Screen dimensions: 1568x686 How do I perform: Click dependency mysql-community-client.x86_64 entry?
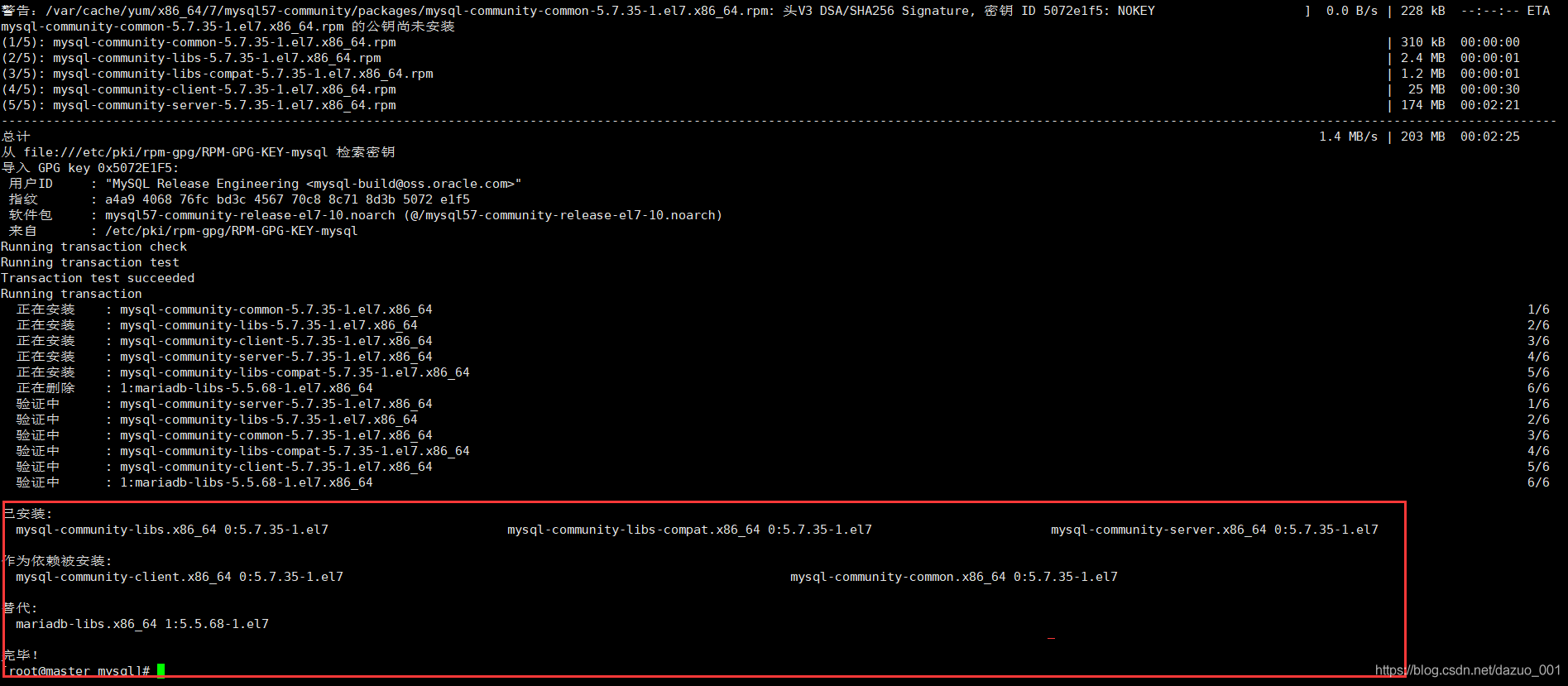coord(180,577)
